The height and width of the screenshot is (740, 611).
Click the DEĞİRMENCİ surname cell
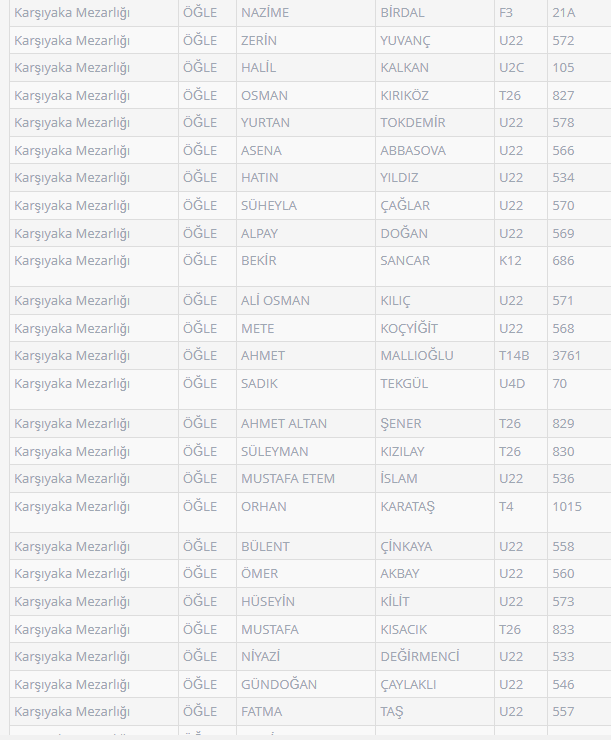point(420,657)
